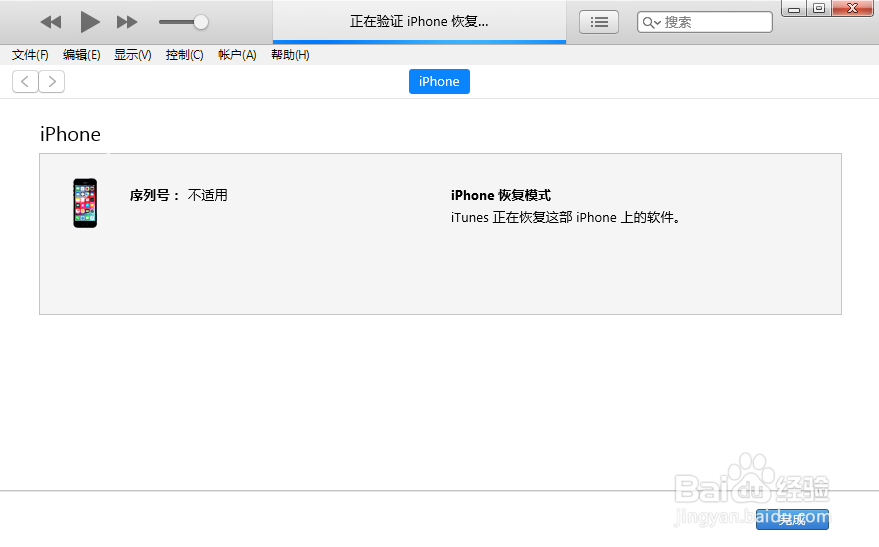Screen dimensions: 879x547
Task: Click the iPhone device thumbnail image
Action: (85, 203)
